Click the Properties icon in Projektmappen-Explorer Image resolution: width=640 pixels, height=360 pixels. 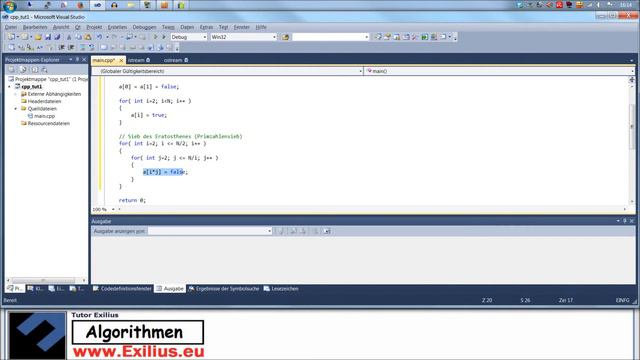[12, 69]
